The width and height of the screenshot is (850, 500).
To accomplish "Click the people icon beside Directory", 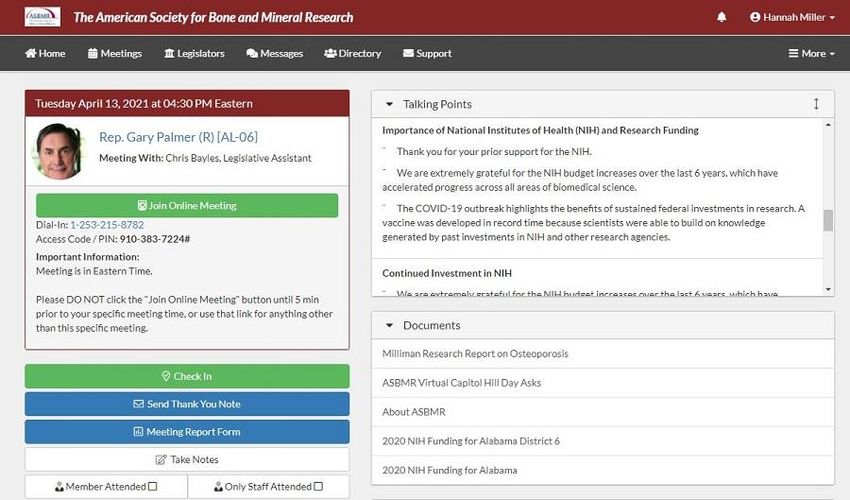I will pyautogui.click(x=330, y=53).
